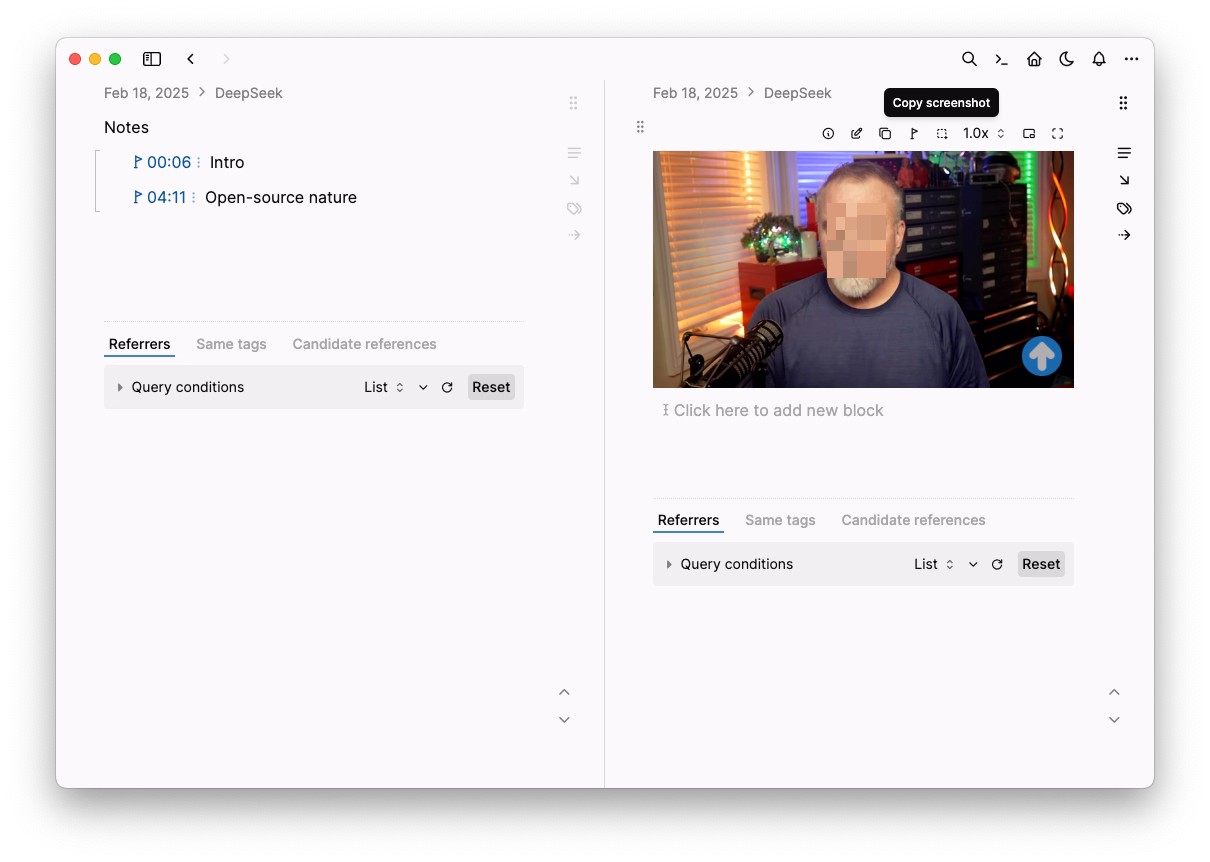Screen dimensions: 1210x862
Task: Show video info icon above the player
Action: click(x=828, y=133)
